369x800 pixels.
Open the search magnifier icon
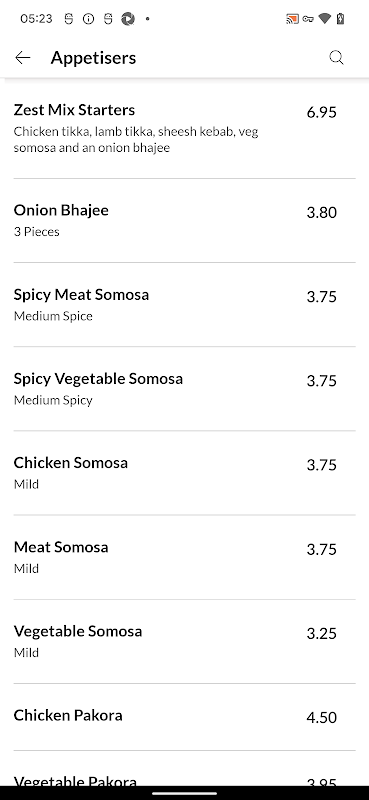pos(336,58)
